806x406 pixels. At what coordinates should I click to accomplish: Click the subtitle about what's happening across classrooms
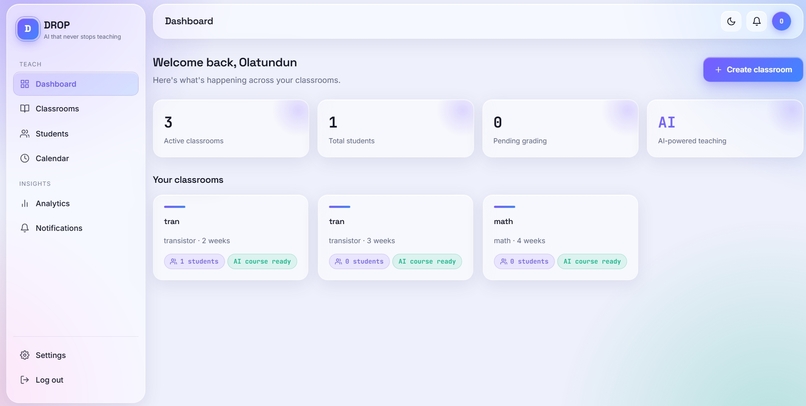click(x=247, y=81)
